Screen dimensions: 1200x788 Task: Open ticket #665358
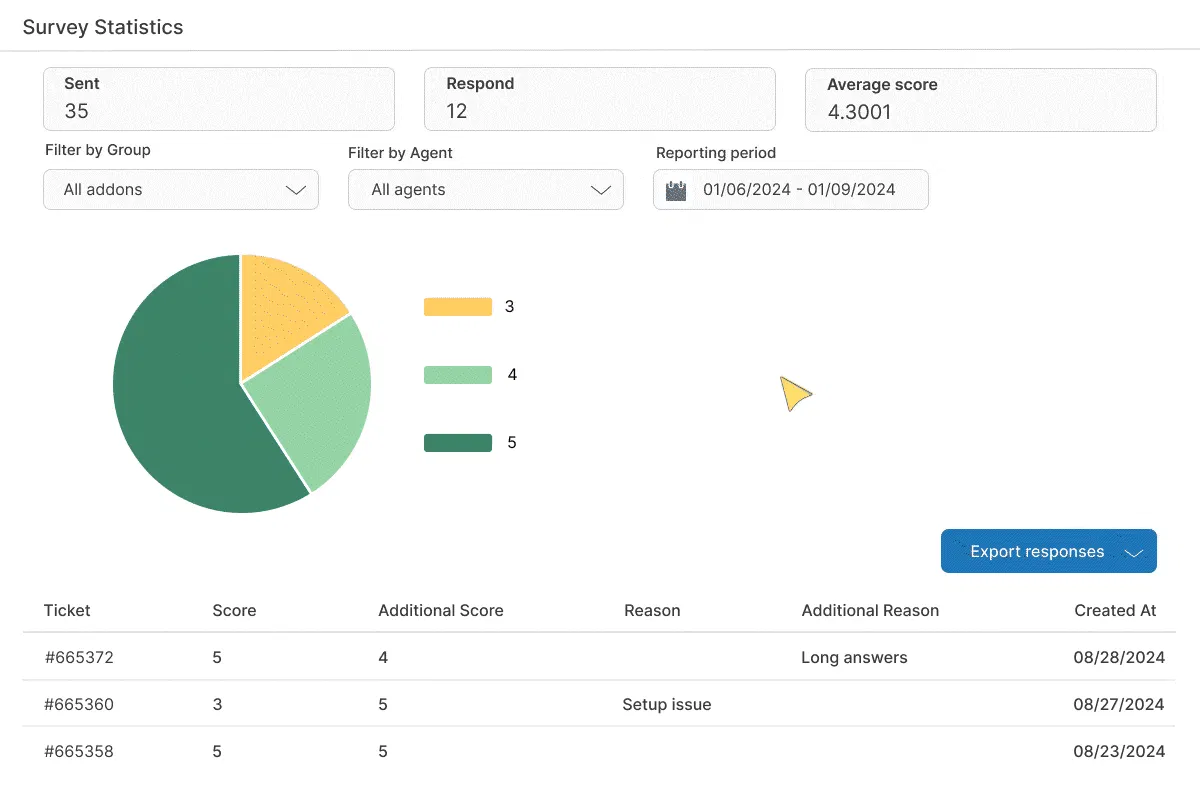79,751
